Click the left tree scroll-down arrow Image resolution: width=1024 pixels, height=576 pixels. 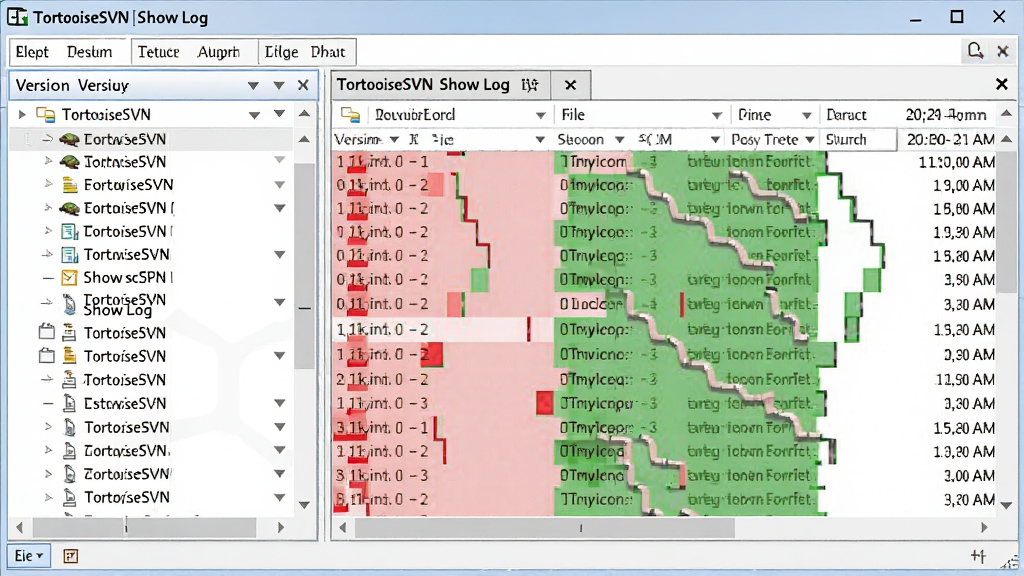pyautogui.click(x=304, y=504)
